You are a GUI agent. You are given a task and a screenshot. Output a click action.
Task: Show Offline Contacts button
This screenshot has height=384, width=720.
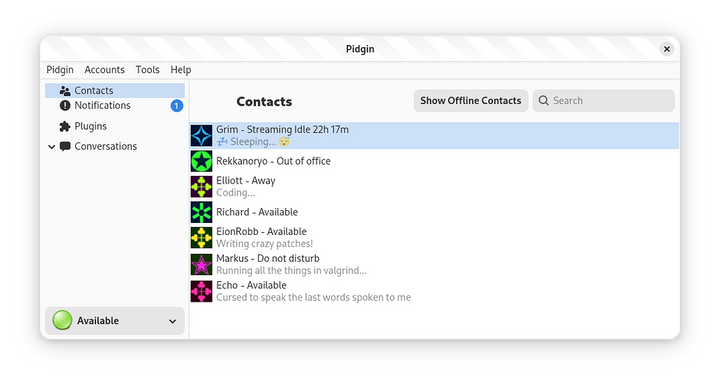[x=471, y=101]
